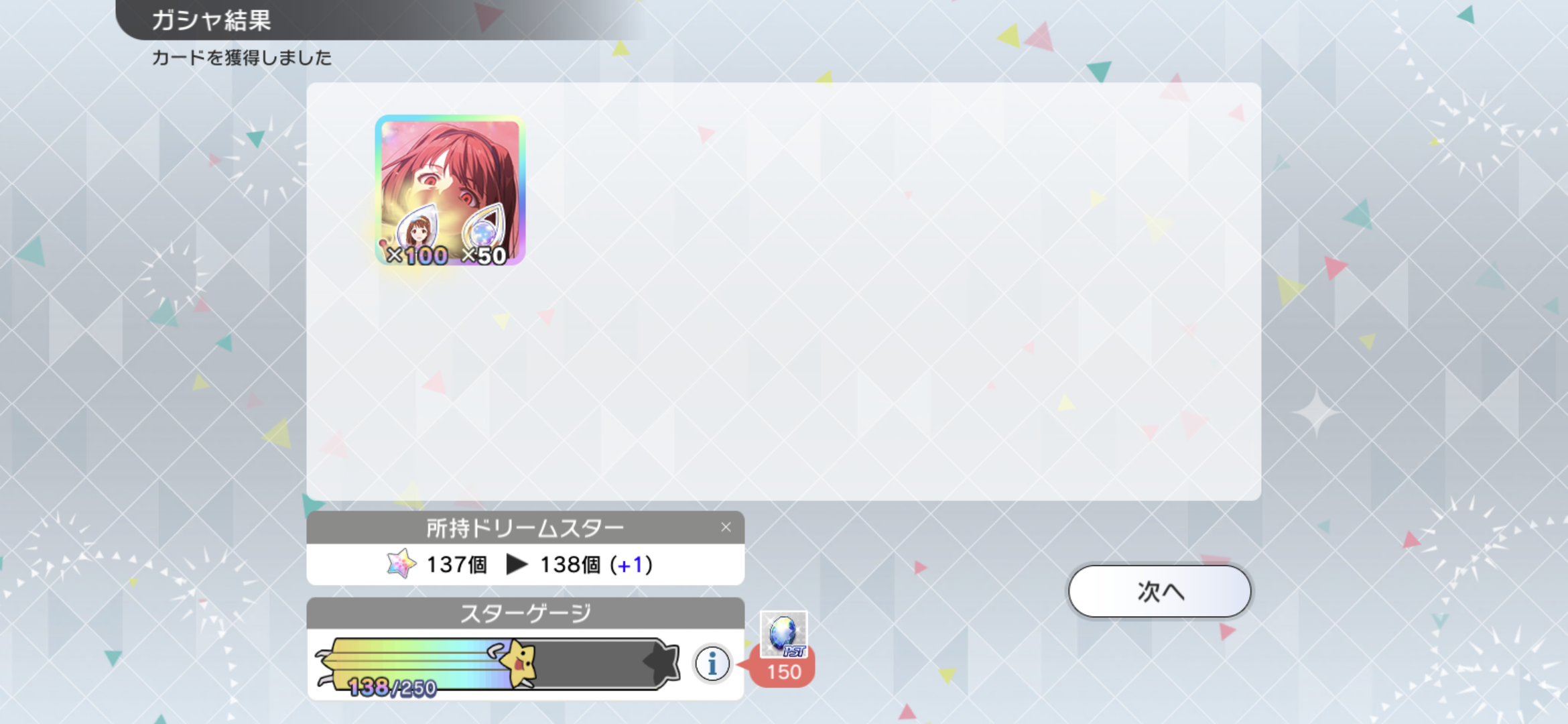Tap the 137個 previous star count
The height and width of the screenshot is (724, 1568).
(x=457, y=564)
